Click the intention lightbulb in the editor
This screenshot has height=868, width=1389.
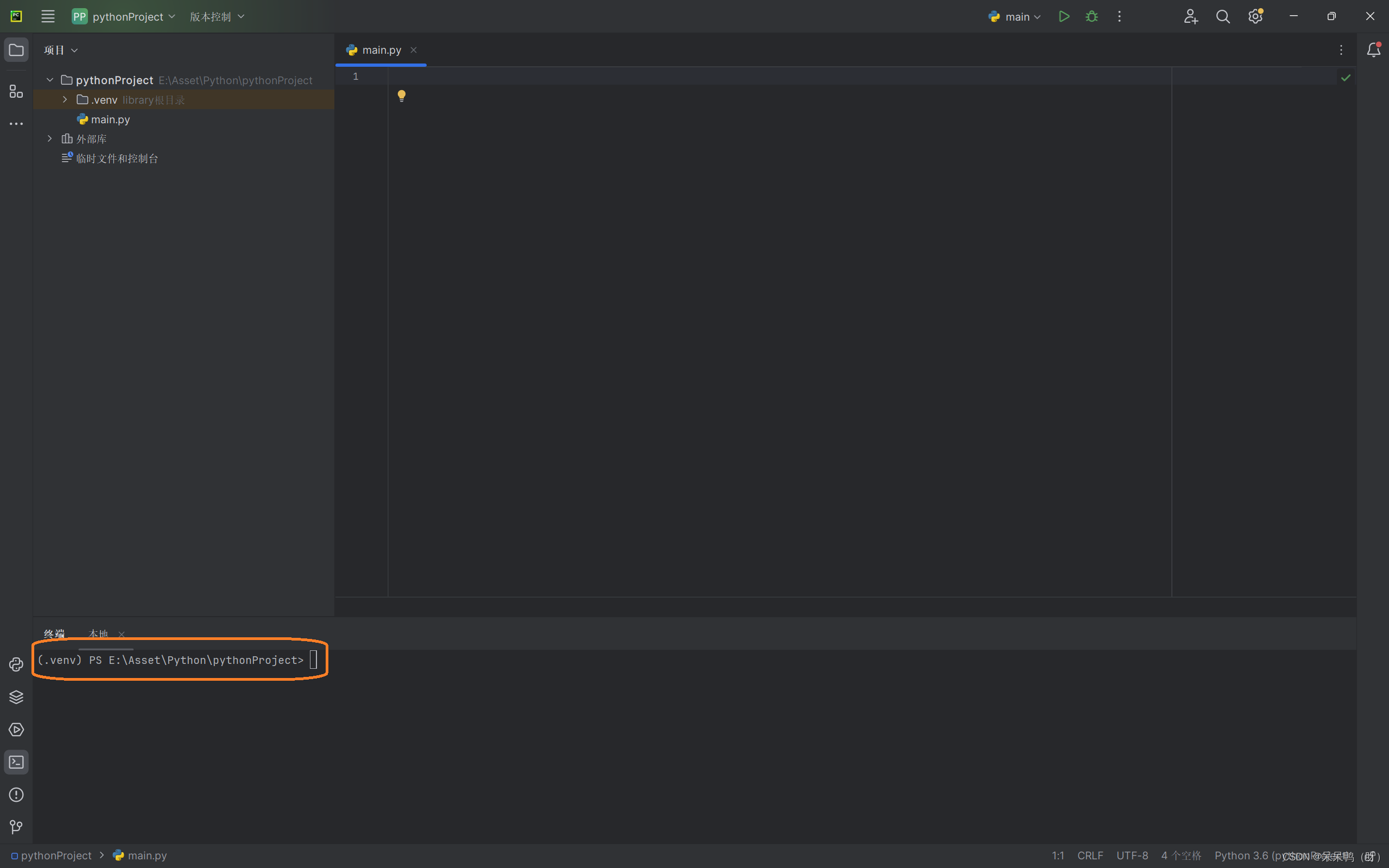402,96
